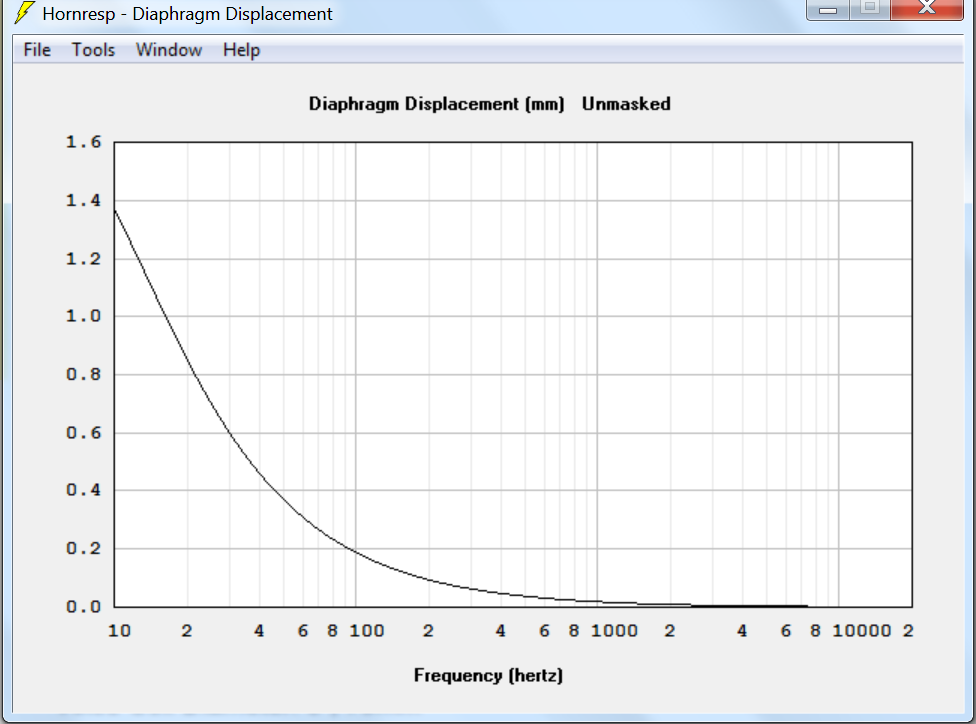Click the Hornresp lightning bolt icon
This screenshot has height=724, width=976.
coord(24,12)
